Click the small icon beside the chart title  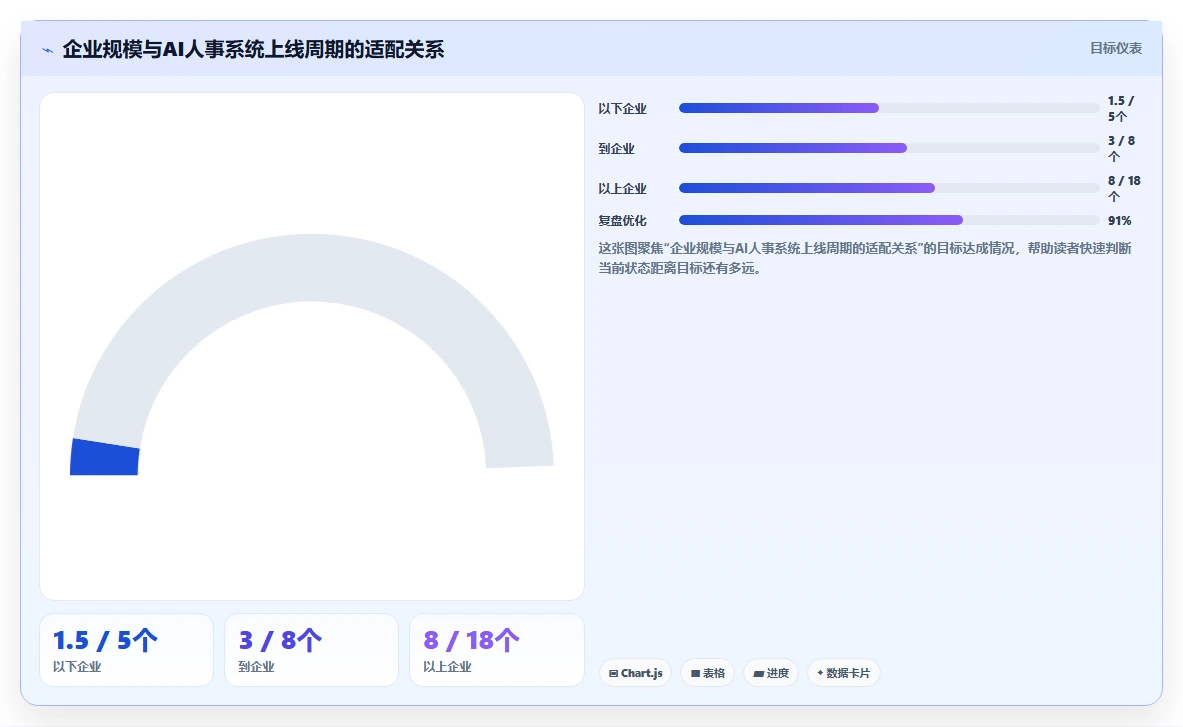(48, 50)
